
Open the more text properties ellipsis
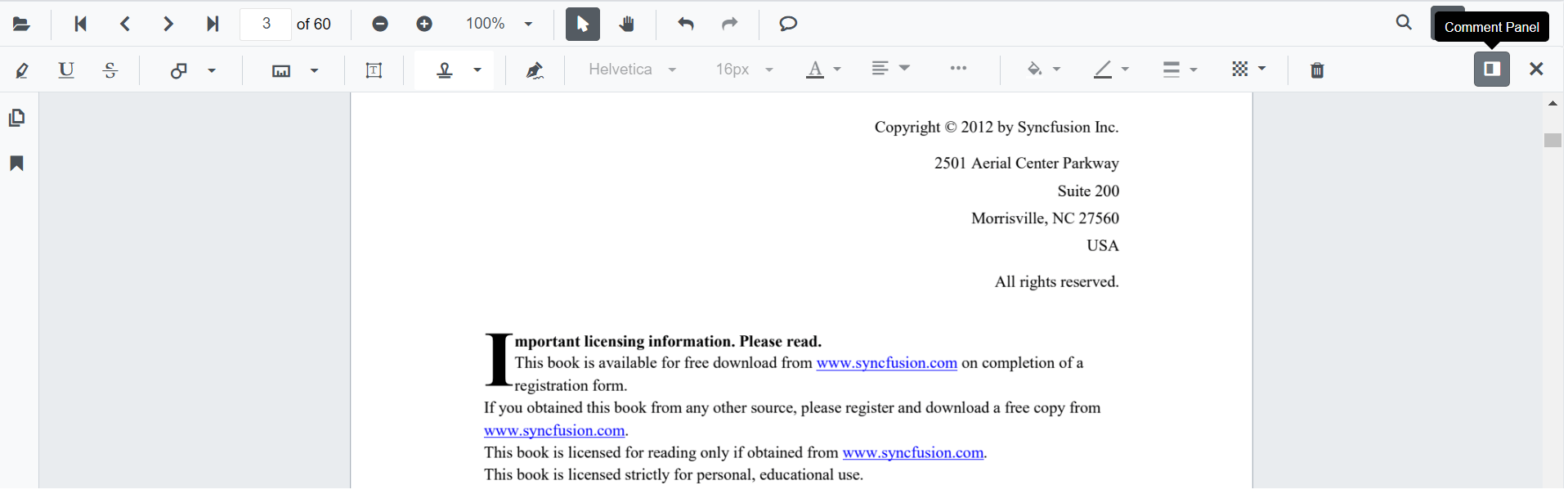[x=959, y=69]
